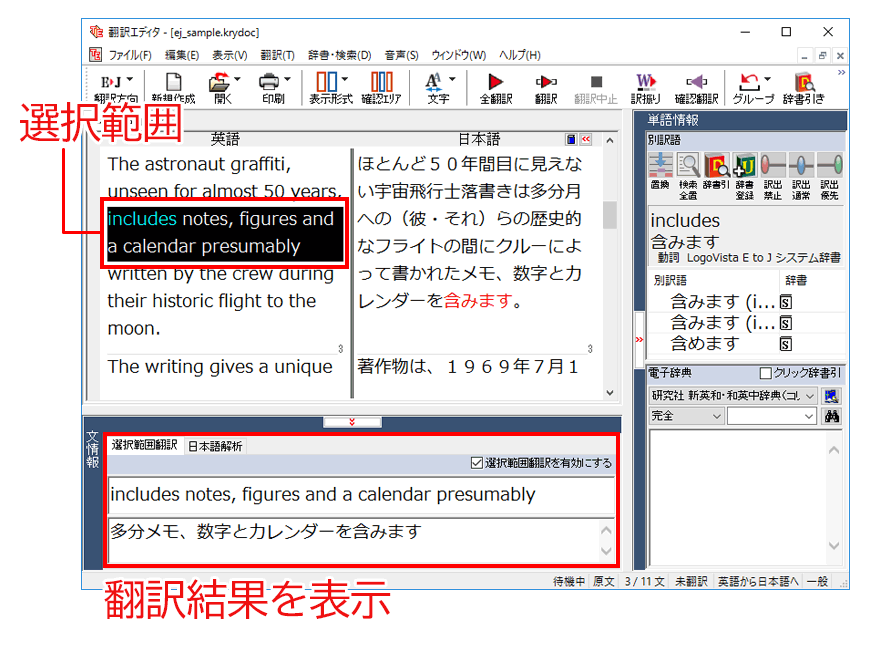Open the search-term combo box next to 完全

pyautogui.click(x=772, y=416)
